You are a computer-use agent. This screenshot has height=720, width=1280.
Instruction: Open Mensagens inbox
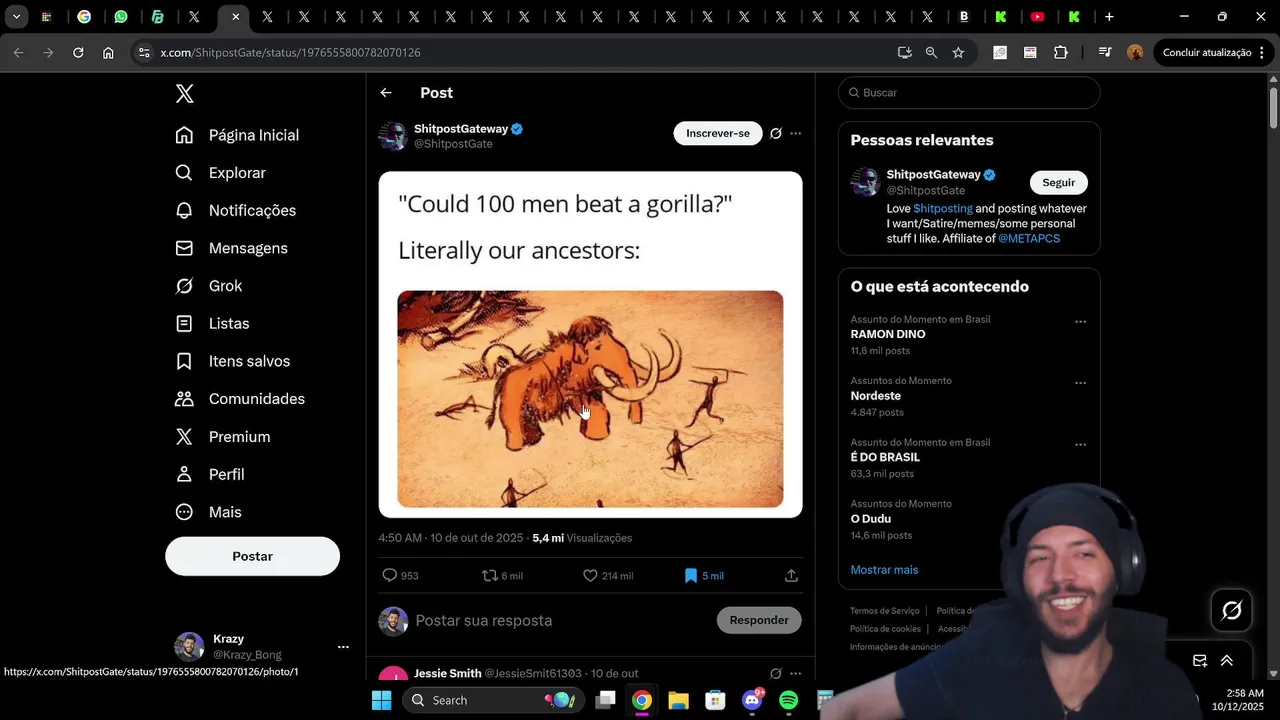[231, 248]
